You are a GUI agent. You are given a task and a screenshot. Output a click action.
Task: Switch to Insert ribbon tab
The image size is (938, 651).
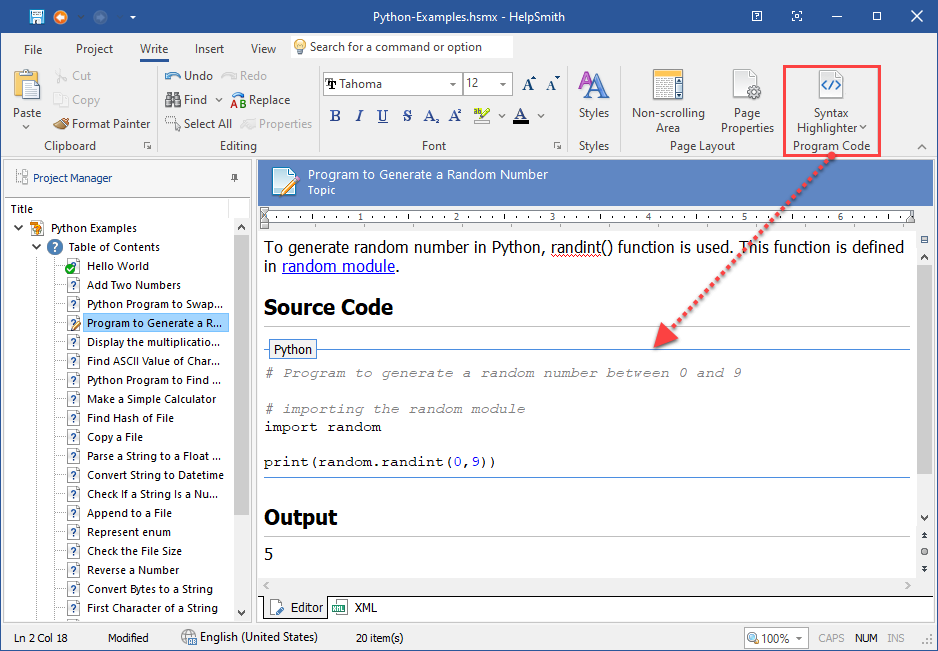click(209, 49)
